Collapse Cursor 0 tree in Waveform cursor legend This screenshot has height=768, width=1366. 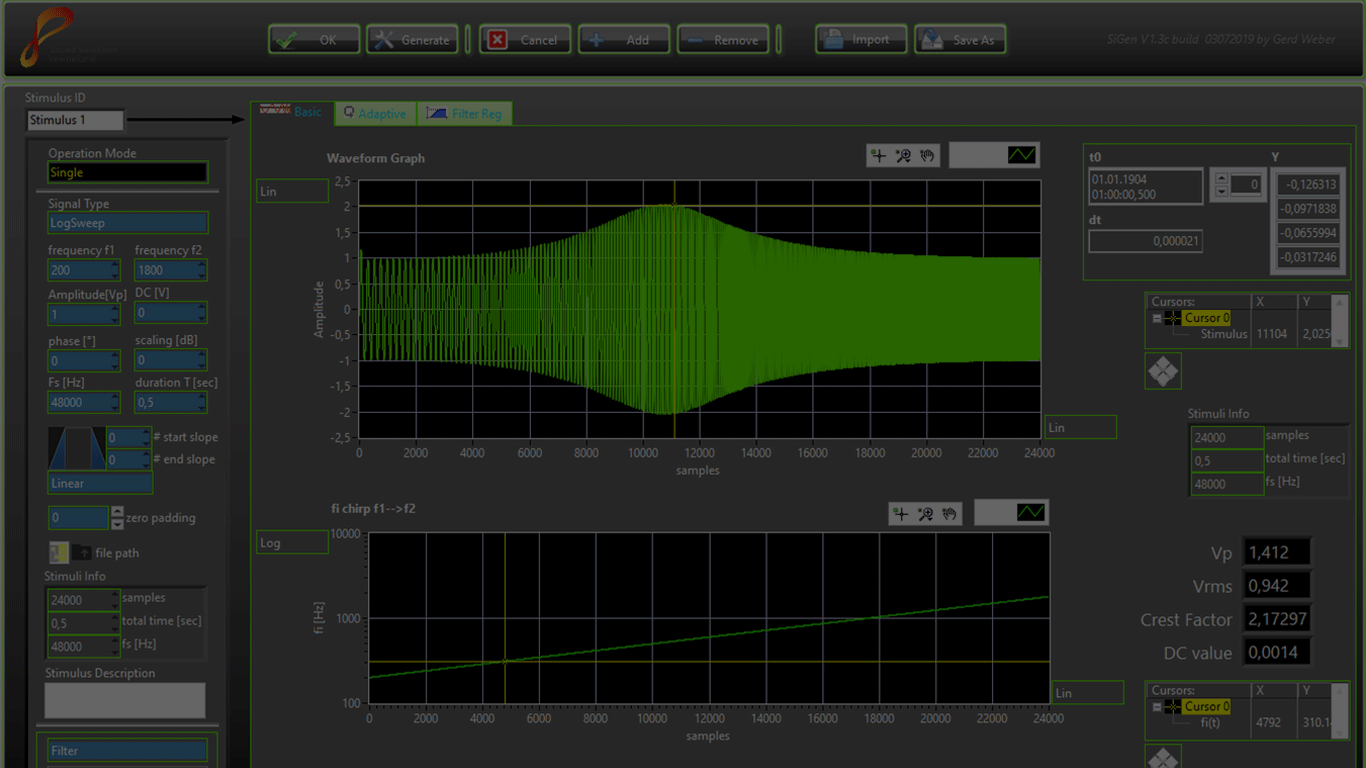click(1156, 318)
